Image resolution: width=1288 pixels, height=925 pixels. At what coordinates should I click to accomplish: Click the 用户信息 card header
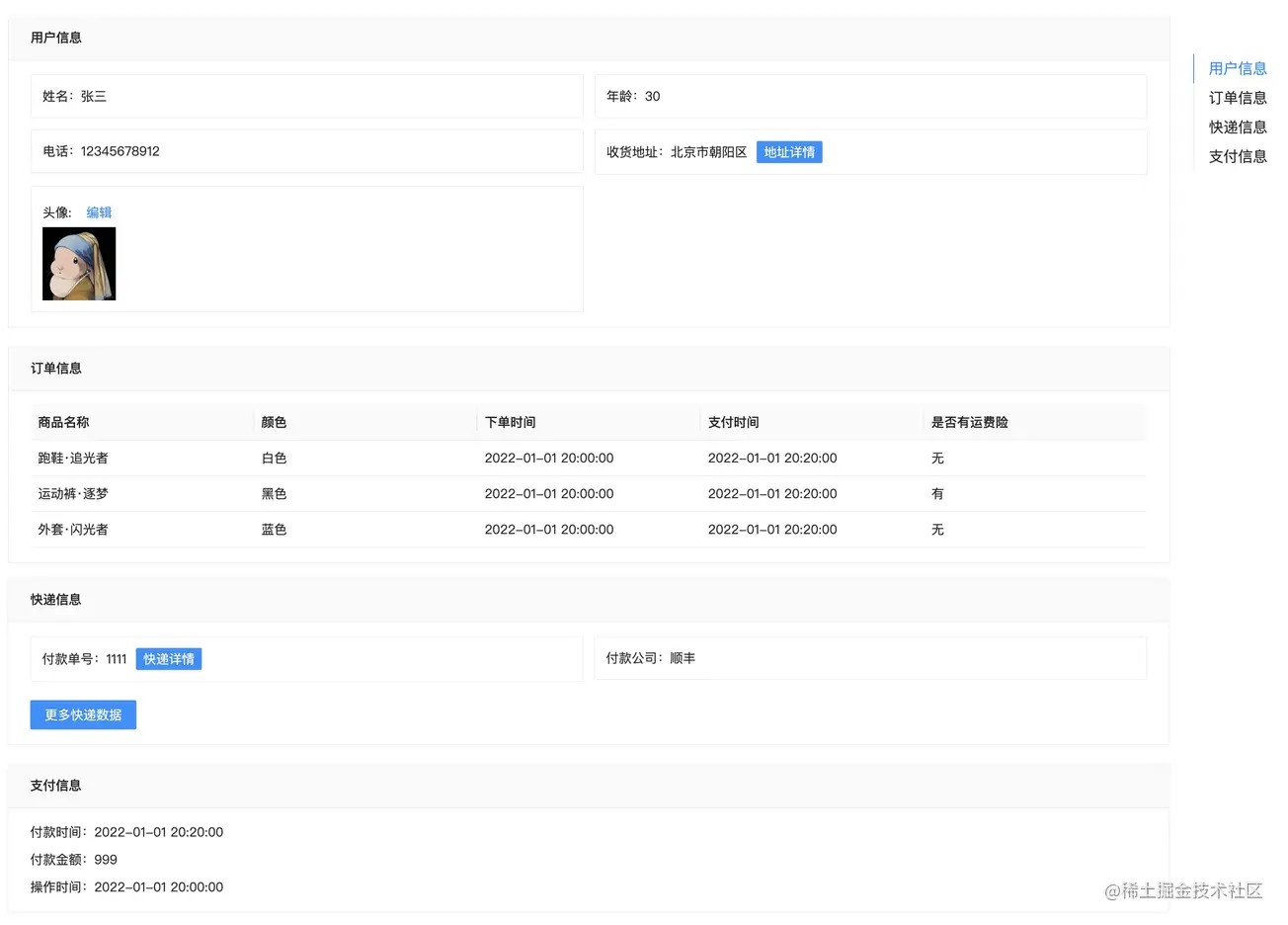pyautogui.click(x=589, y=38)
